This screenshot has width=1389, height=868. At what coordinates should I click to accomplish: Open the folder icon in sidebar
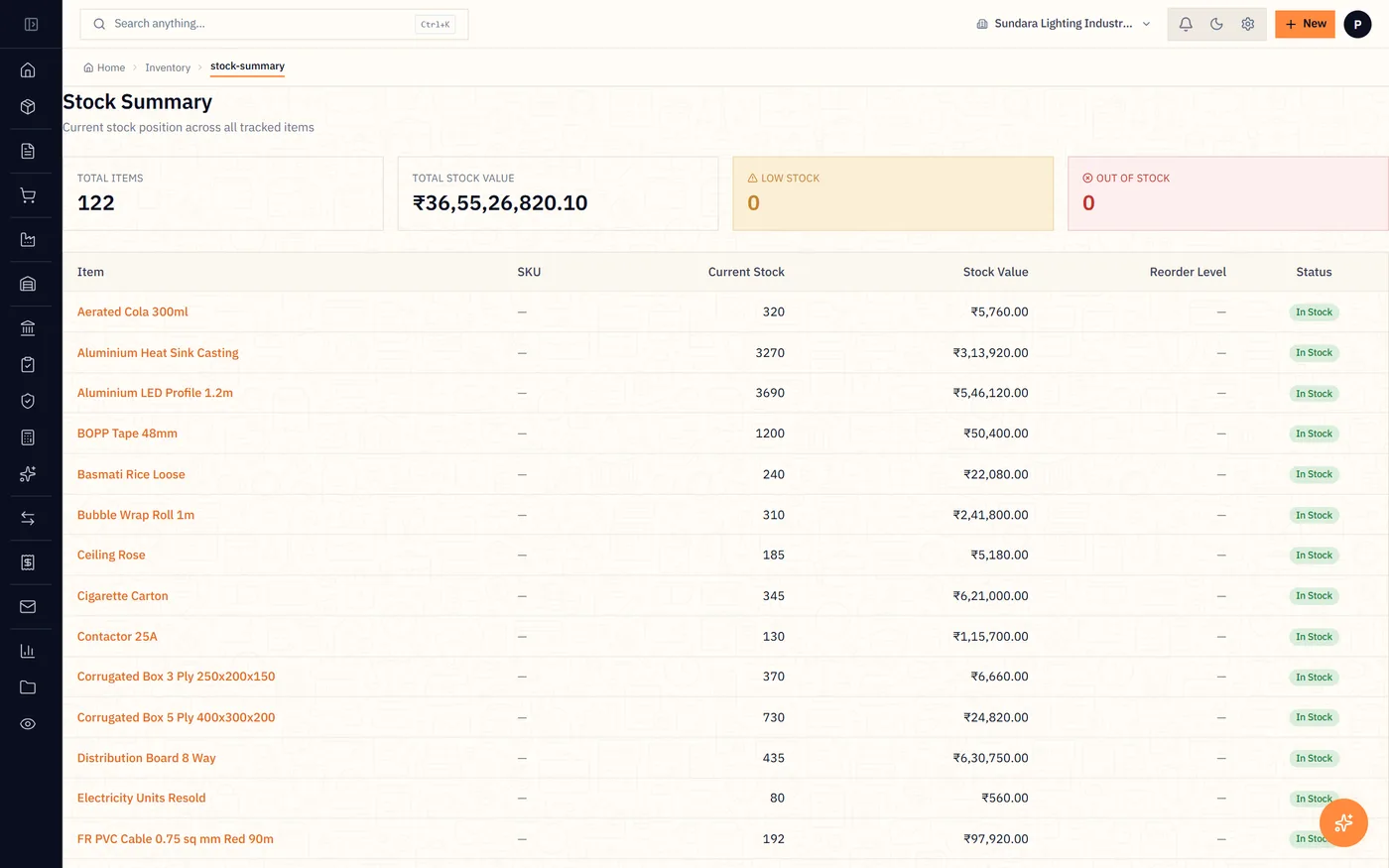pos(28,687)
